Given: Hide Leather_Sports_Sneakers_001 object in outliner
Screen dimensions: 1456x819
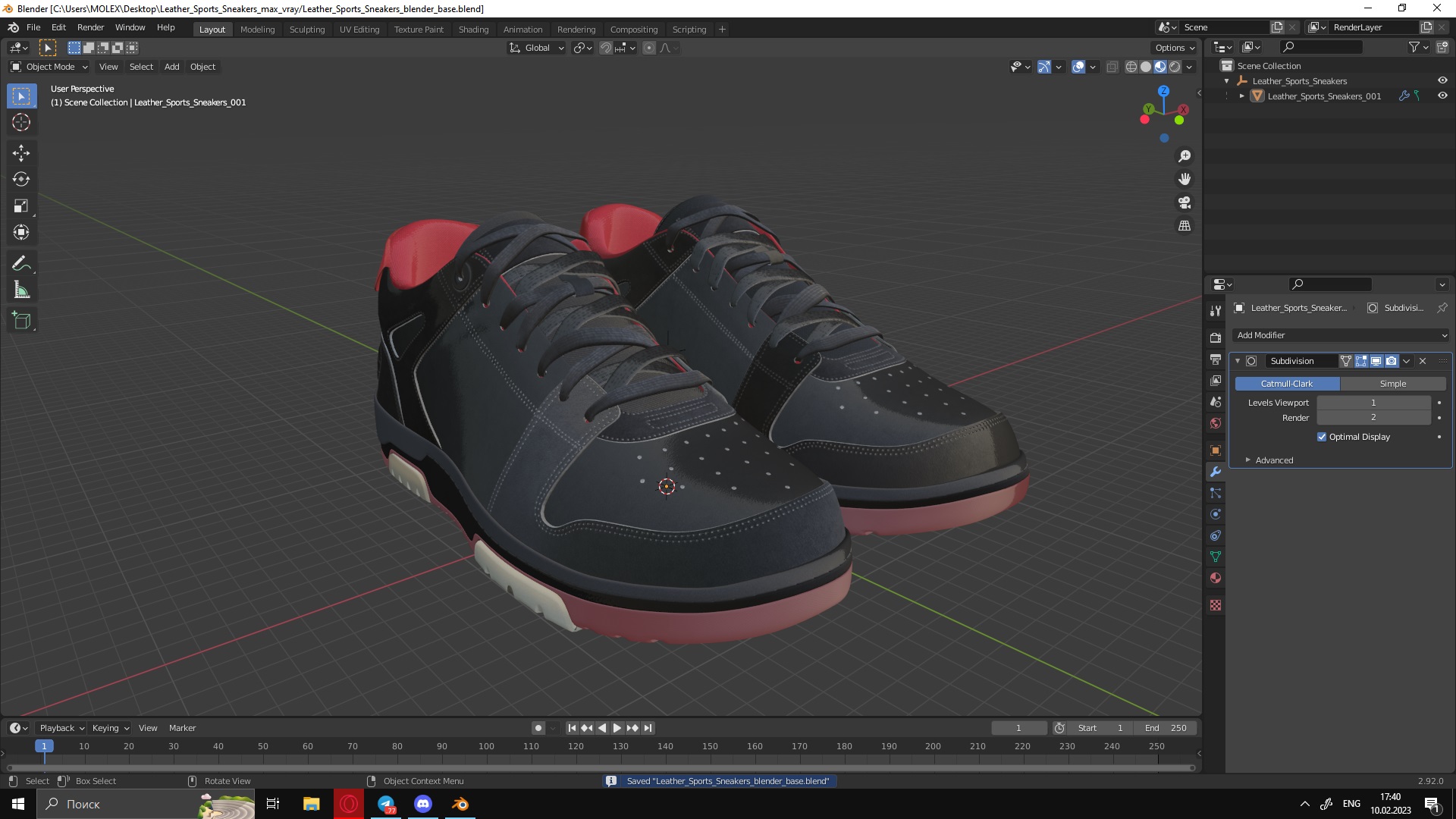Looking at the screenshot, I should pos(1442,96).
